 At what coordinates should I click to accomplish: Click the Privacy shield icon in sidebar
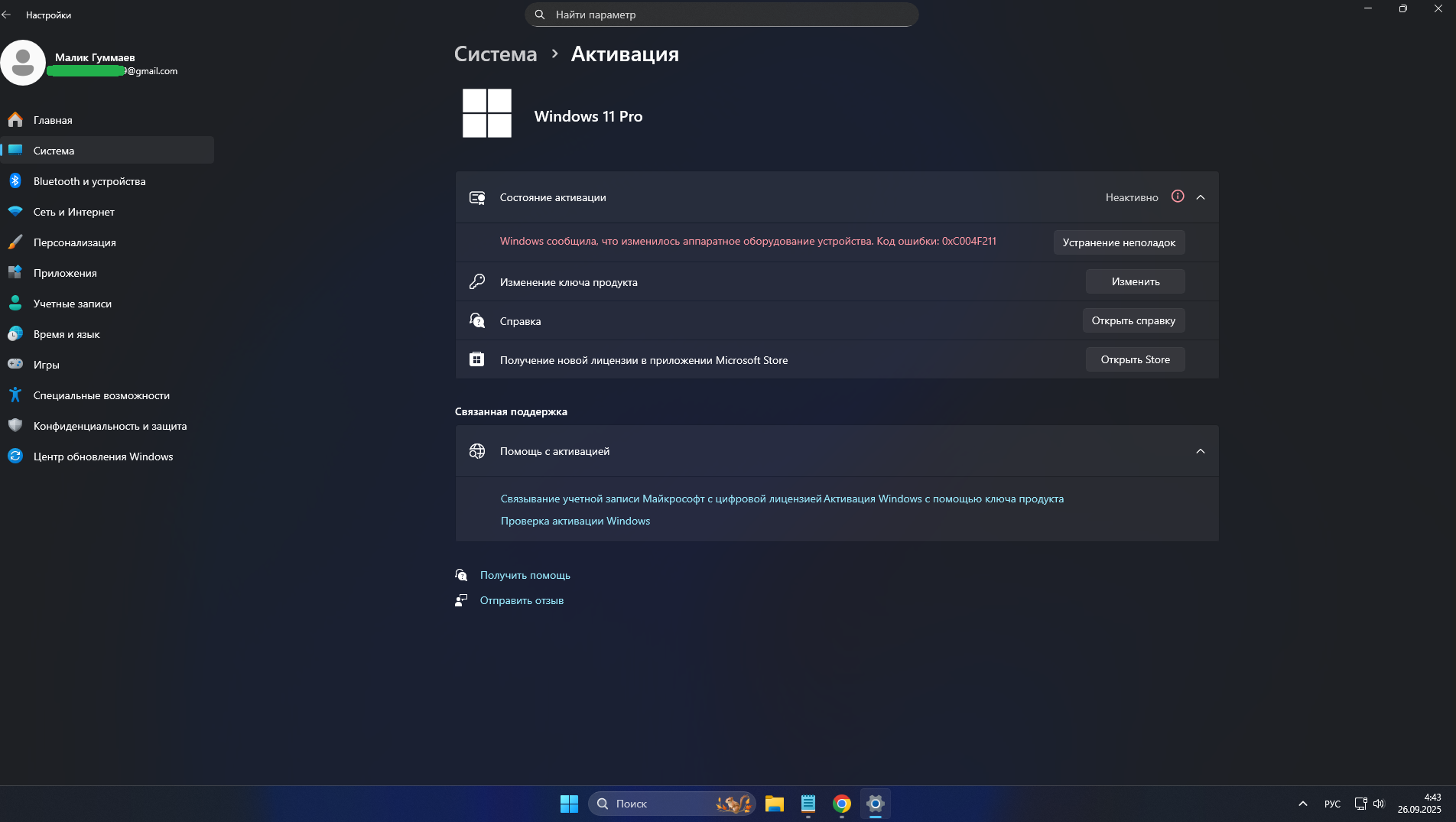(15, 426)
